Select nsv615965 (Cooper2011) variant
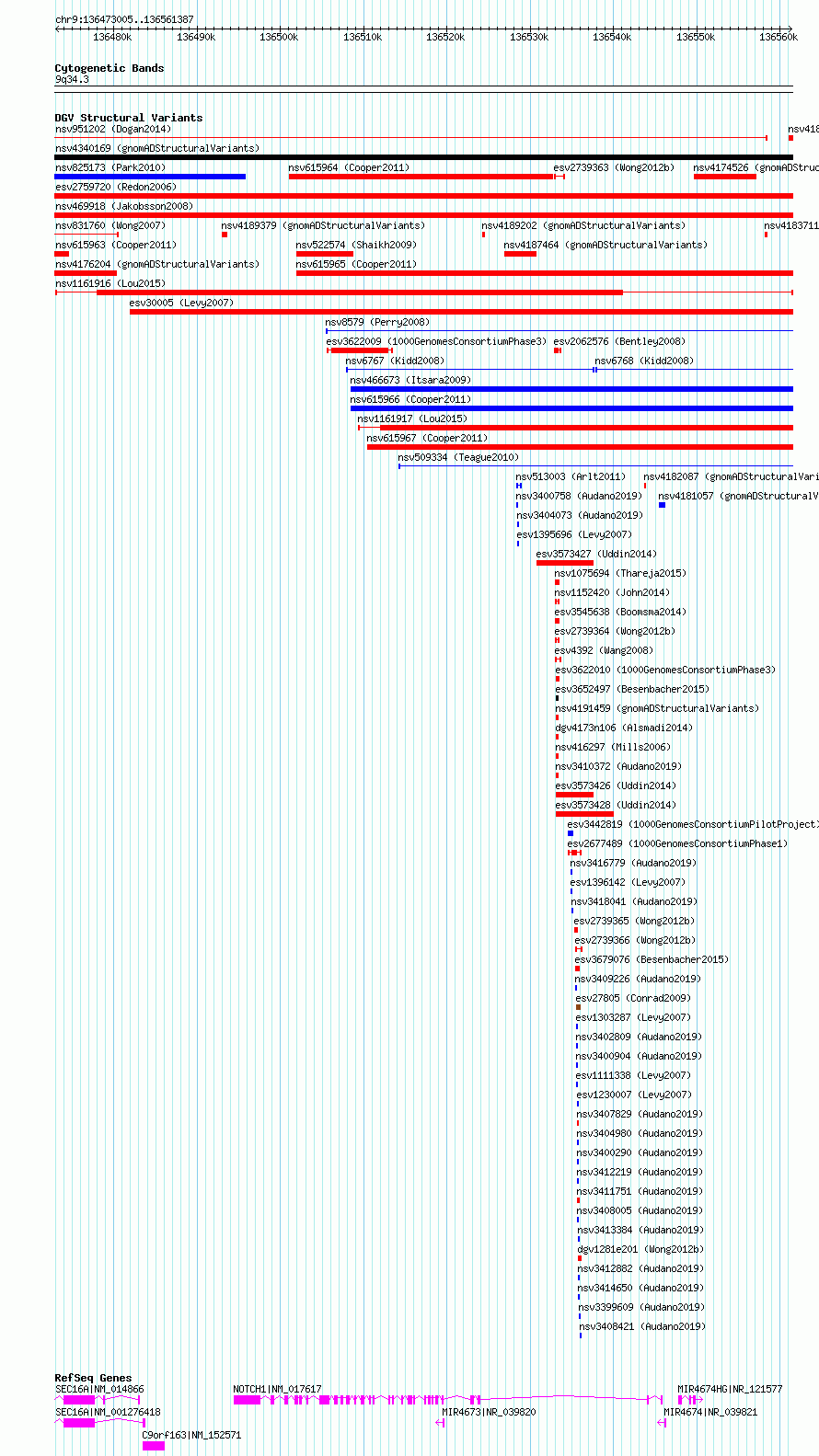The height and width of the screenshot is (1456, 819). tap(545, 273)
